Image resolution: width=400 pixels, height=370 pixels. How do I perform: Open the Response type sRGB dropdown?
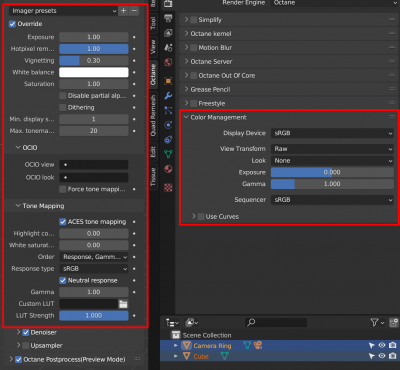pyautogui.click(x=94, y=269)
